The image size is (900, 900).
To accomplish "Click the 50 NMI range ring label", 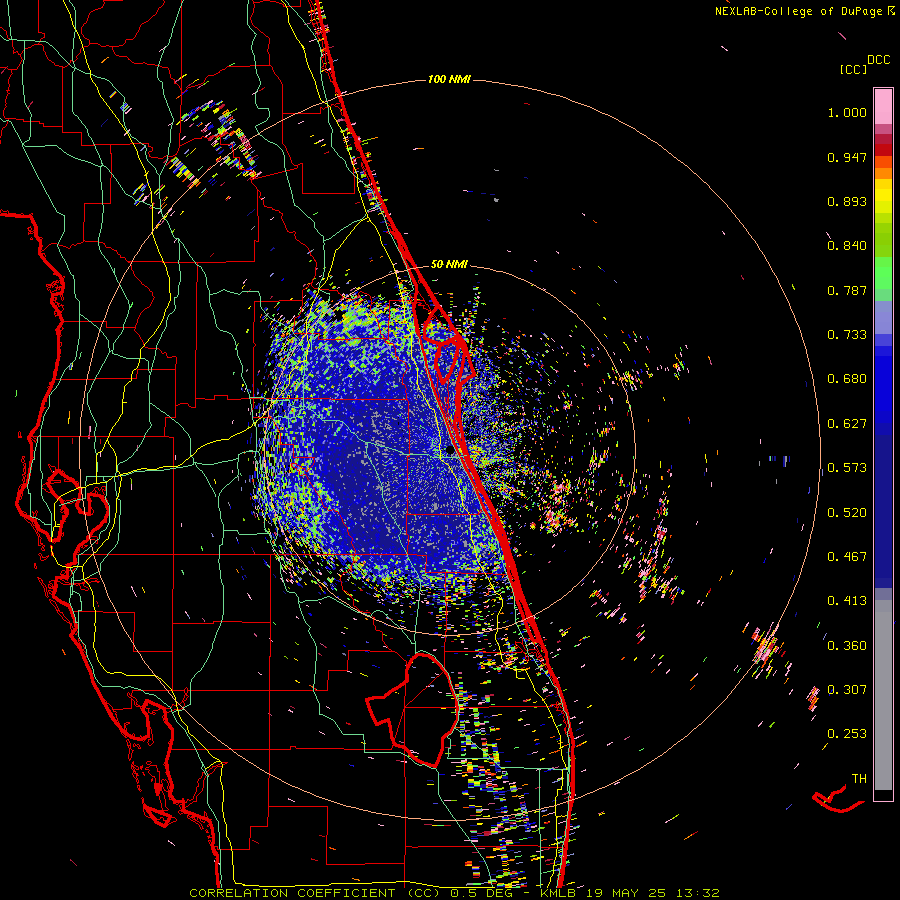I will click(449, 265).
